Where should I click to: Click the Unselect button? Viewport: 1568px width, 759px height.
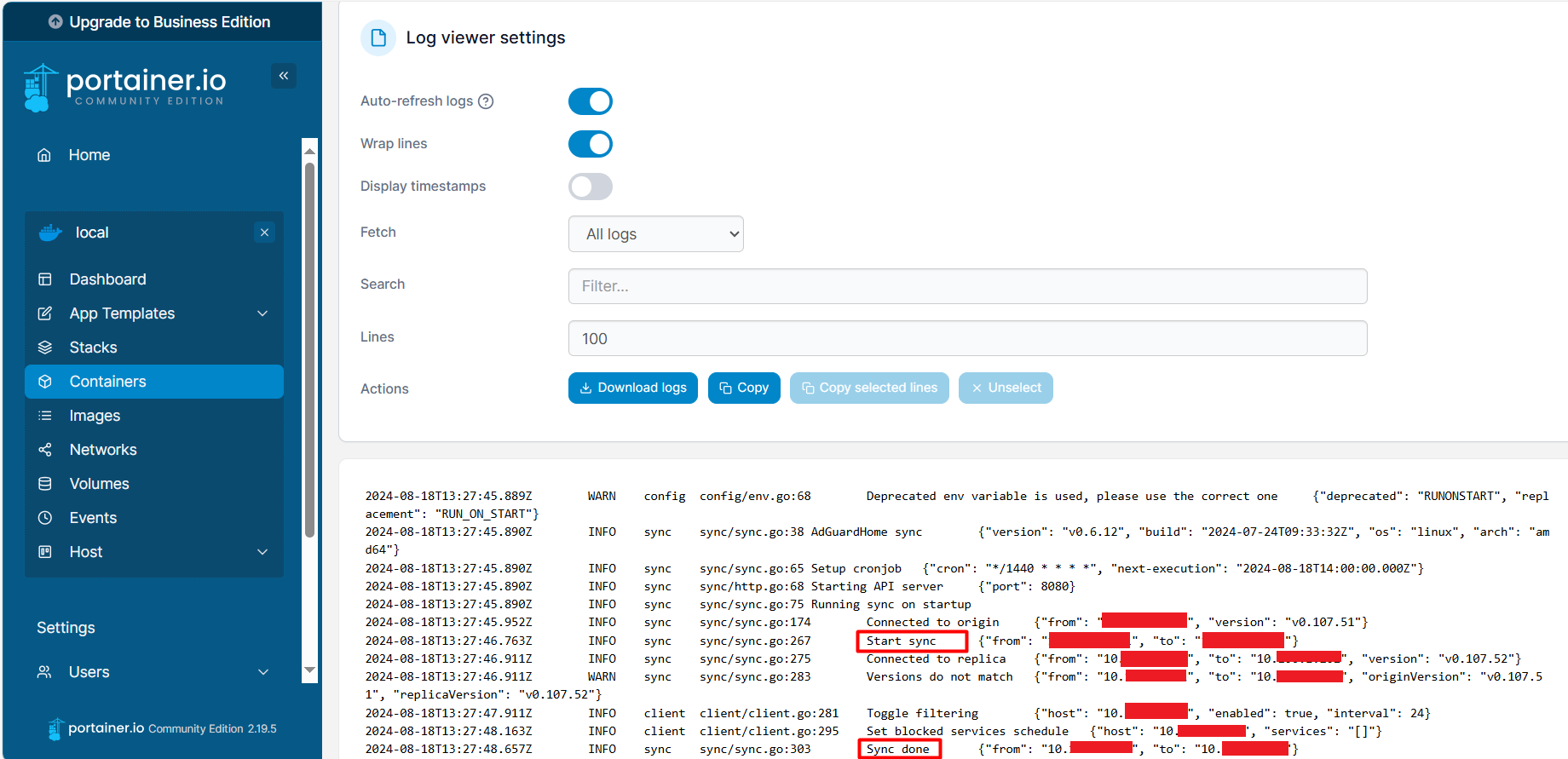[x=1006, y=388]
